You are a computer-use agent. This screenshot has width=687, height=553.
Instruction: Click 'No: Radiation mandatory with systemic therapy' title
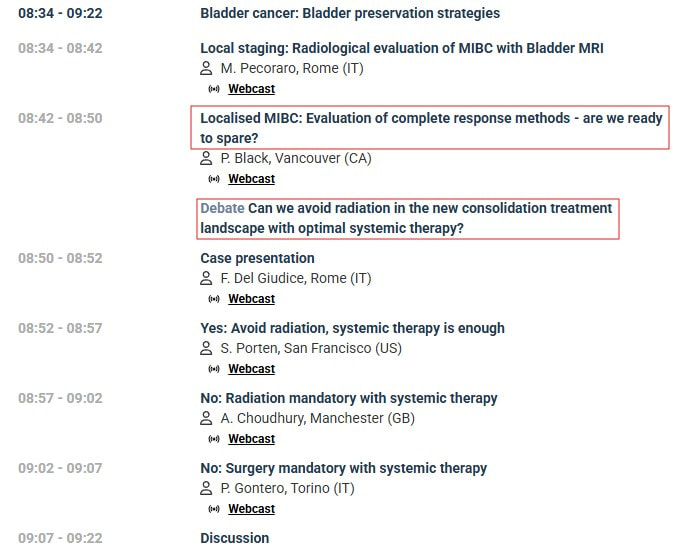(x=349, y=398)
